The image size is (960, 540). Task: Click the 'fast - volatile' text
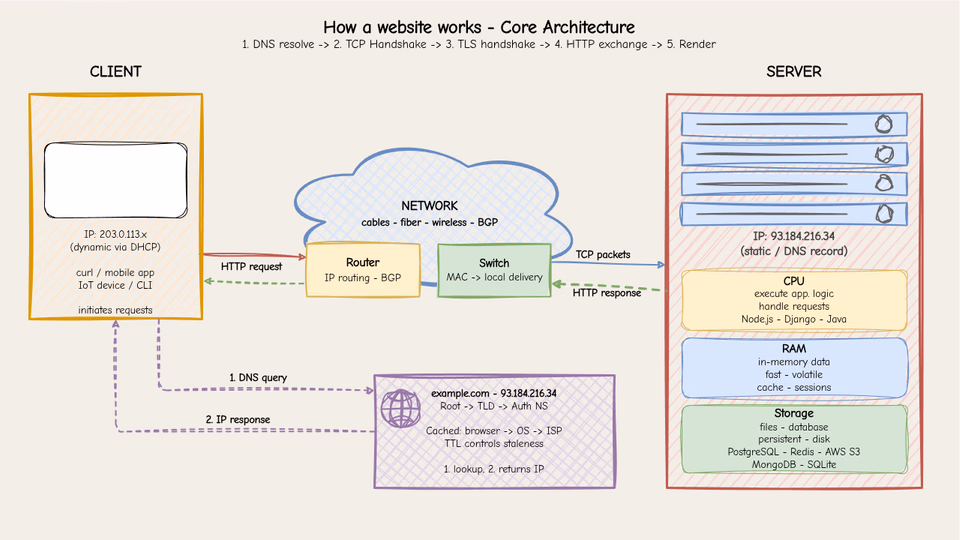(794, 374)
